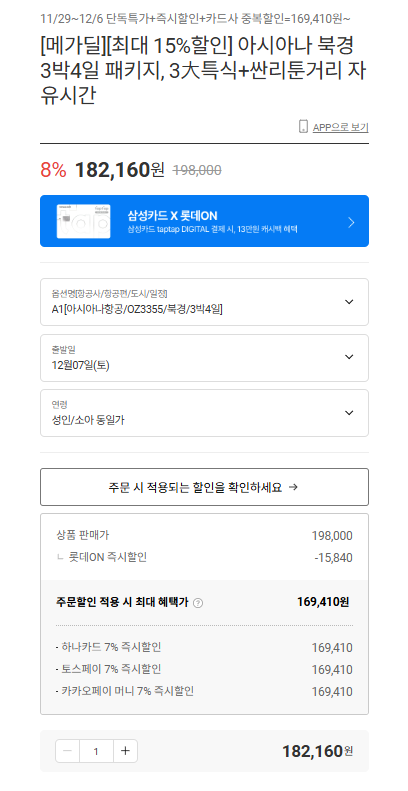Increase quantity with the plus button

point(126,751)
